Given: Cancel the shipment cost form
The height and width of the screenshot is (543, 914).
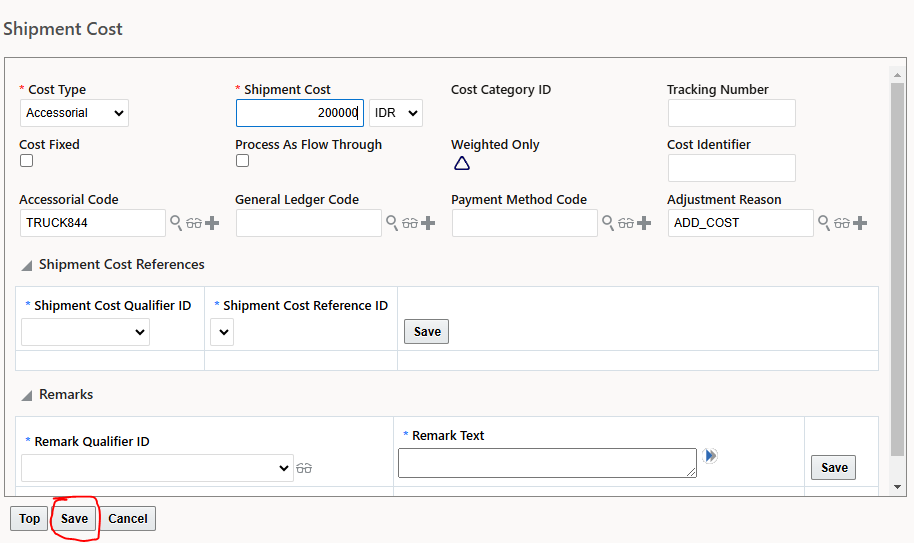Looking at the screenshot, I should pos(128,519).
